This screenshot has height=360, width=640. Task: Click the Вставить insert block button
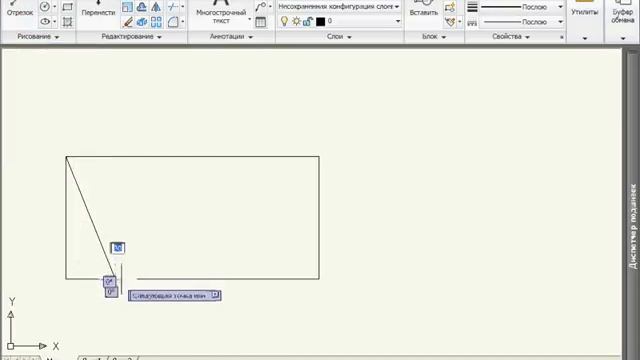tap(424, 9)
